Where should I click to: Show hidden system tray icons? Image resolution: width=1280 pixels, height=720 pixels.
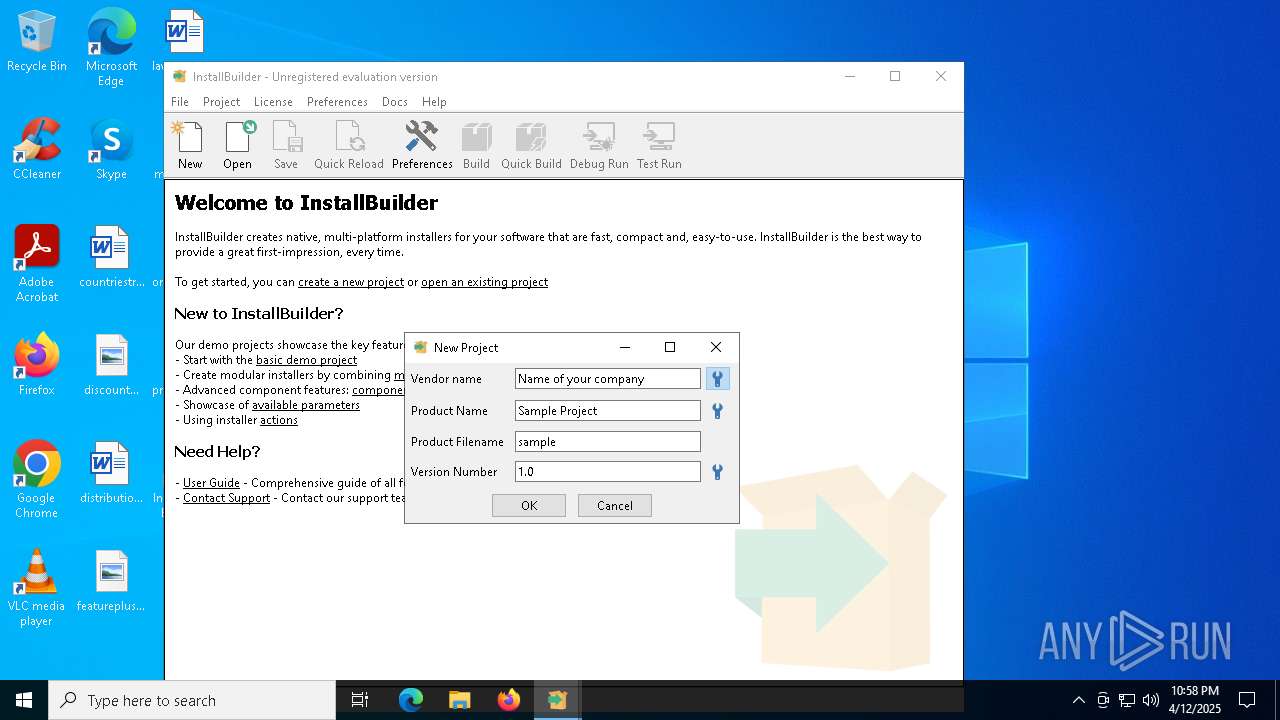click(1078, 700)
